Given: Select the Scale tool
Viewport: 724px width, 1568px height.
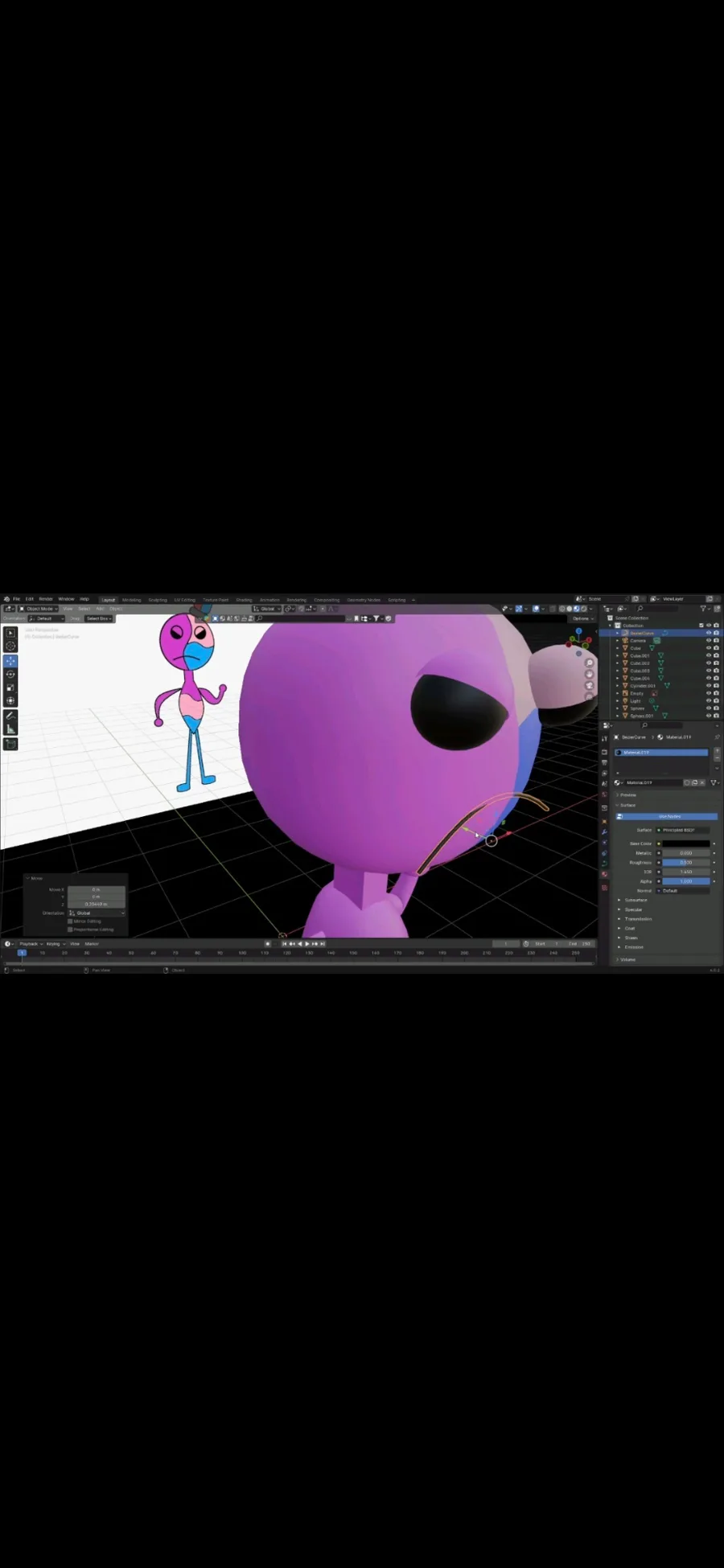Looking at the screenshot, I should tap(10, 688).
